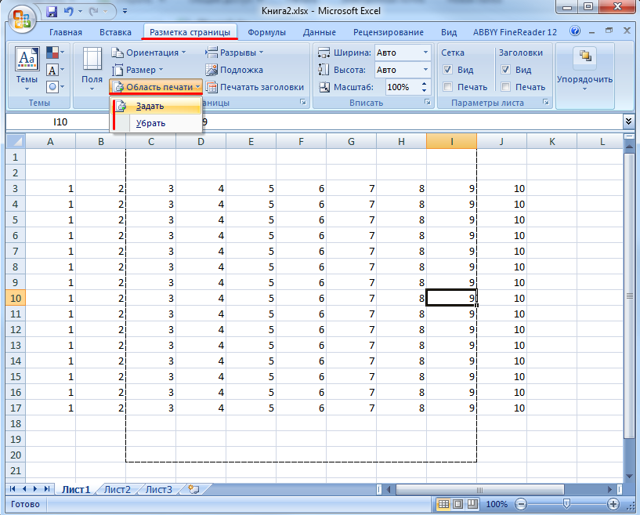Switch to the Формулы tab
Screen dimensions: 640x515
(x=267, y=32)
